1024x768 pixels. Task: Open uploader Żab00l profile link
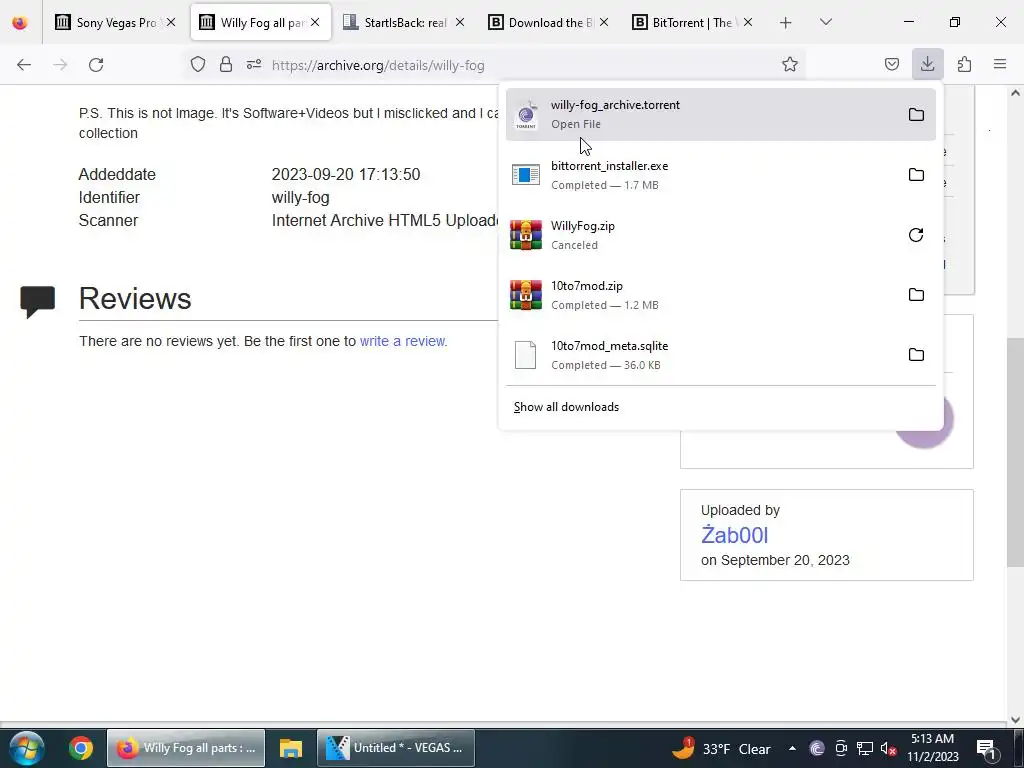pos(734,535)
